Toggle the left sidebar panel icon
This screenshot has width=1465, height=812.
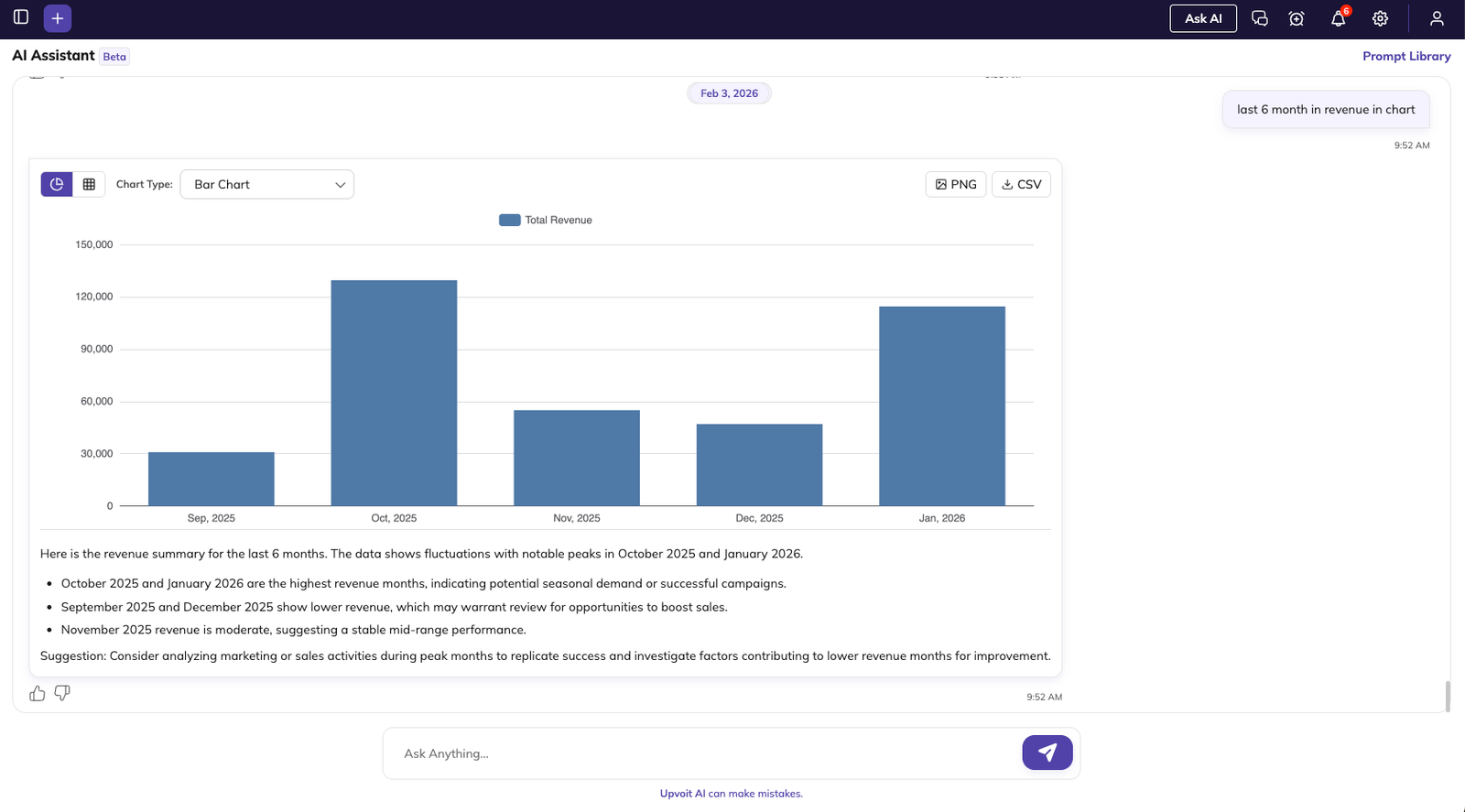[21, 17]
